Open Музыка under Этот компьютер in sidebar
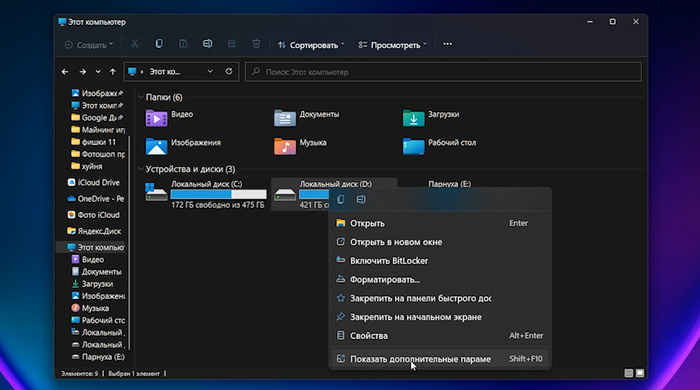The image size is (700, 390). click(x=90, y=308)
